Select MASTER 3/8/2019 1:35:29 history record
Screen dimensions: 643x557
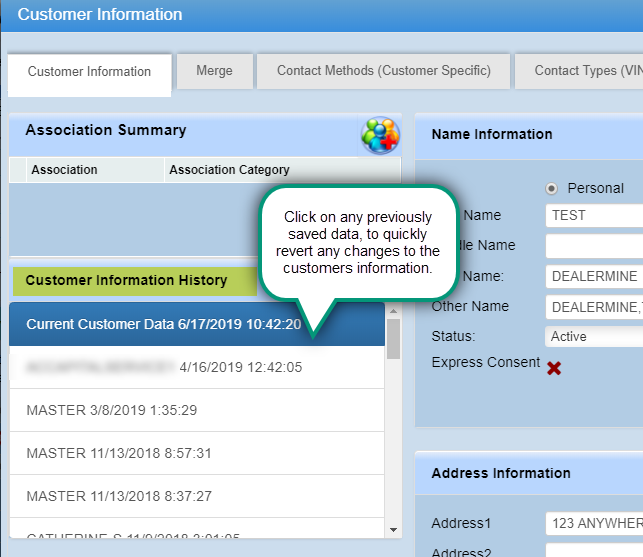click(x=112, y=410)
